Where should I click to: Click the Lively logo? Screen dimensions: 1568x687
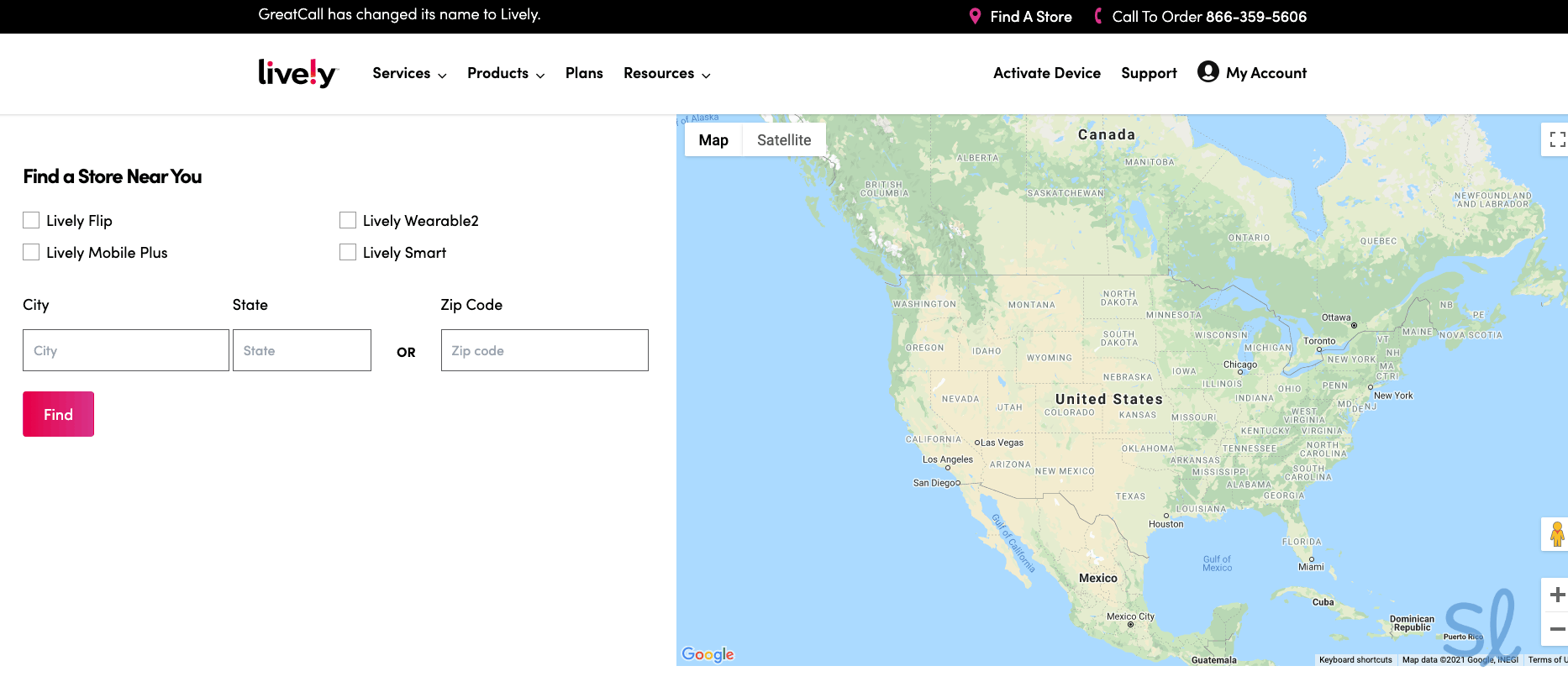[x=297, y=74]
